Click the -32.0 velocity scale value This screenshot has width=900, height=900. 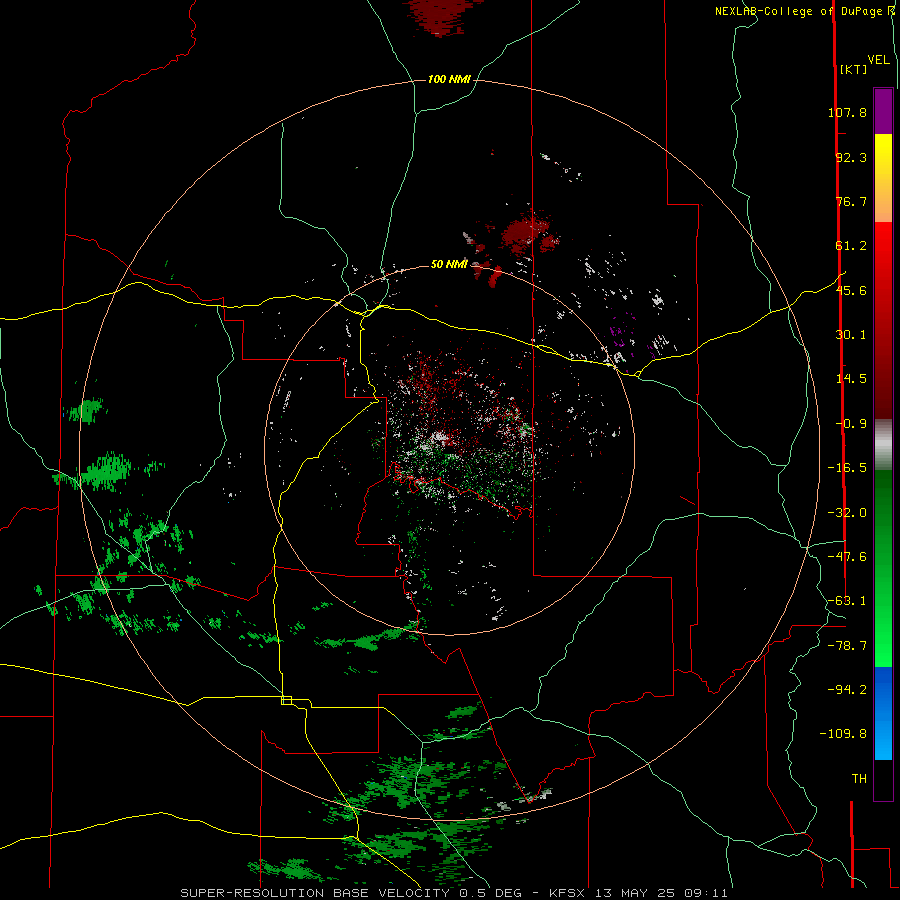point(847,513)
